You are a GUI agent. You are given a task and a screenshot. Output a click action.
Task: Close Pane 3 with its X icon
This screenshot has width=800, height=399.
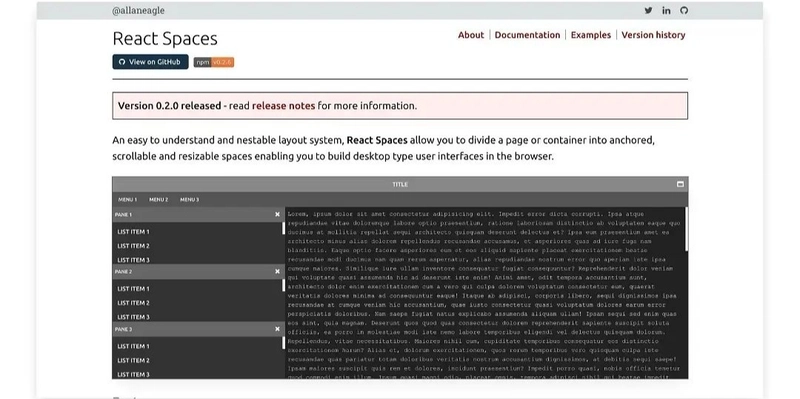pyautogui.click(x=278, y=329)
